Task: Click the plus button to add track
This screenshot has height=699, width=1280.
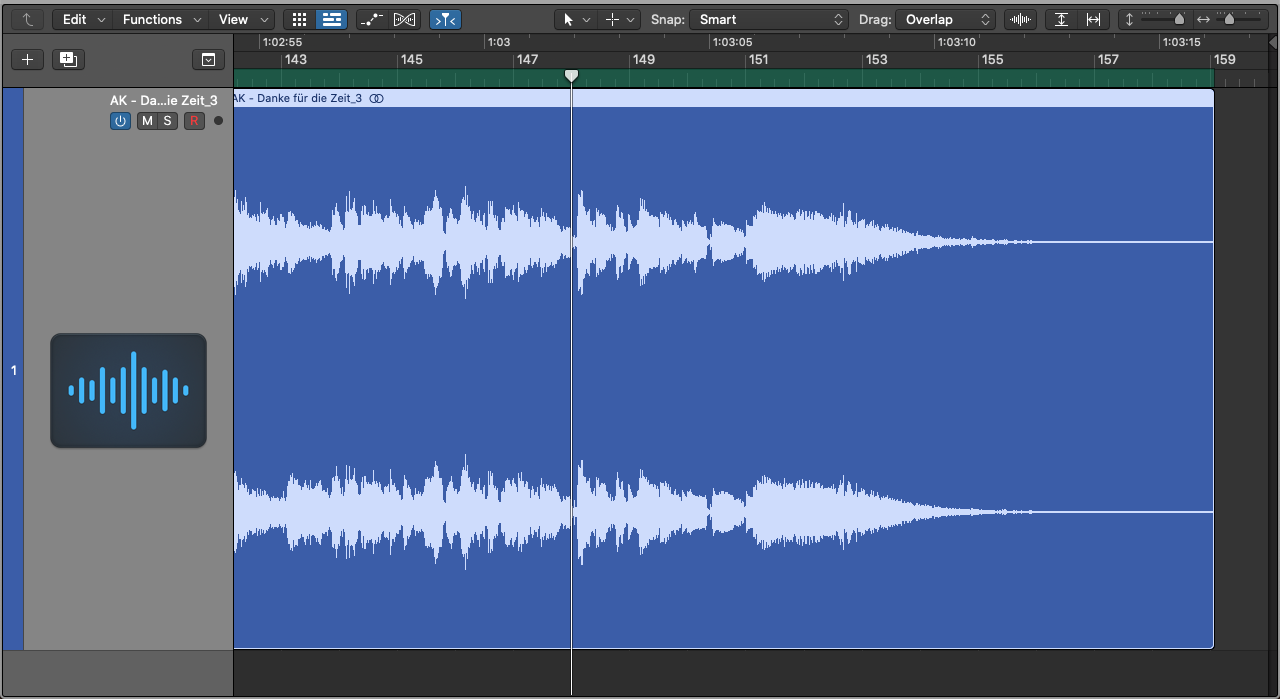Action: tap(27, 59)
